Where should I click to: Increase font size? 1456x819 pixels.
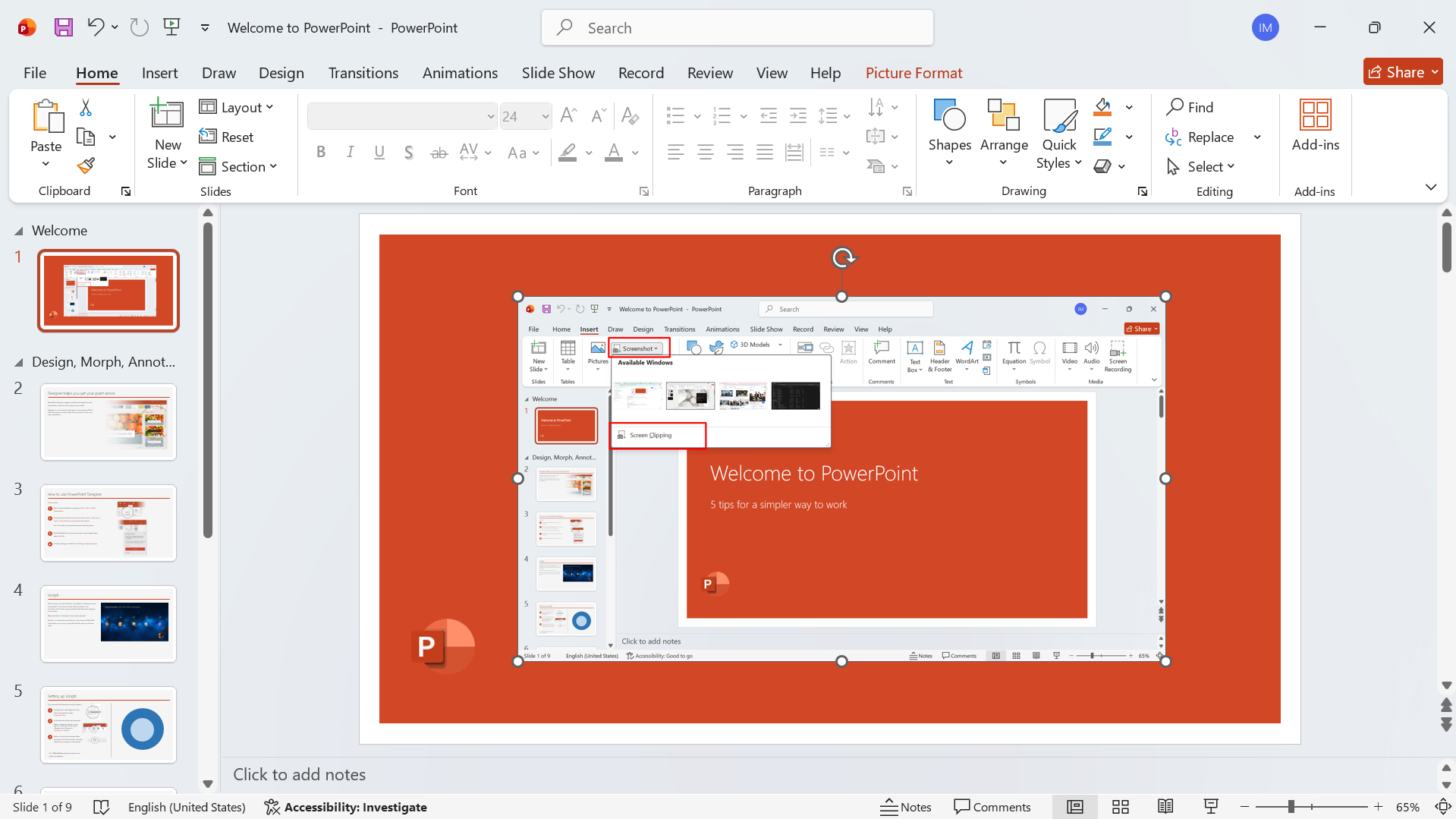[568, 115]
